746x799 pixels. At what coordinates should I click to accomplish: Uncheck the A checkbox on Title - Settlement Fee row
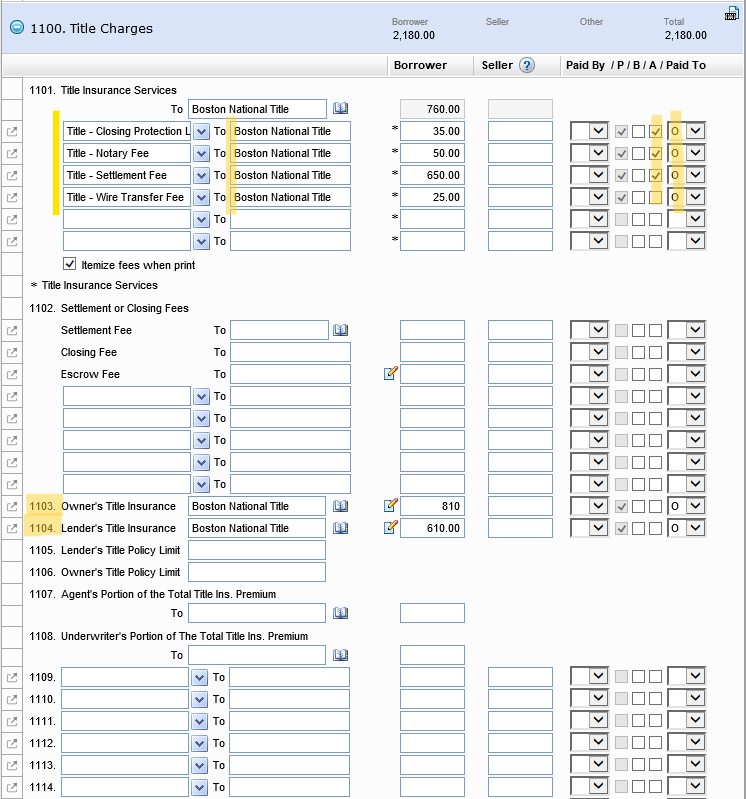[656, 175]
